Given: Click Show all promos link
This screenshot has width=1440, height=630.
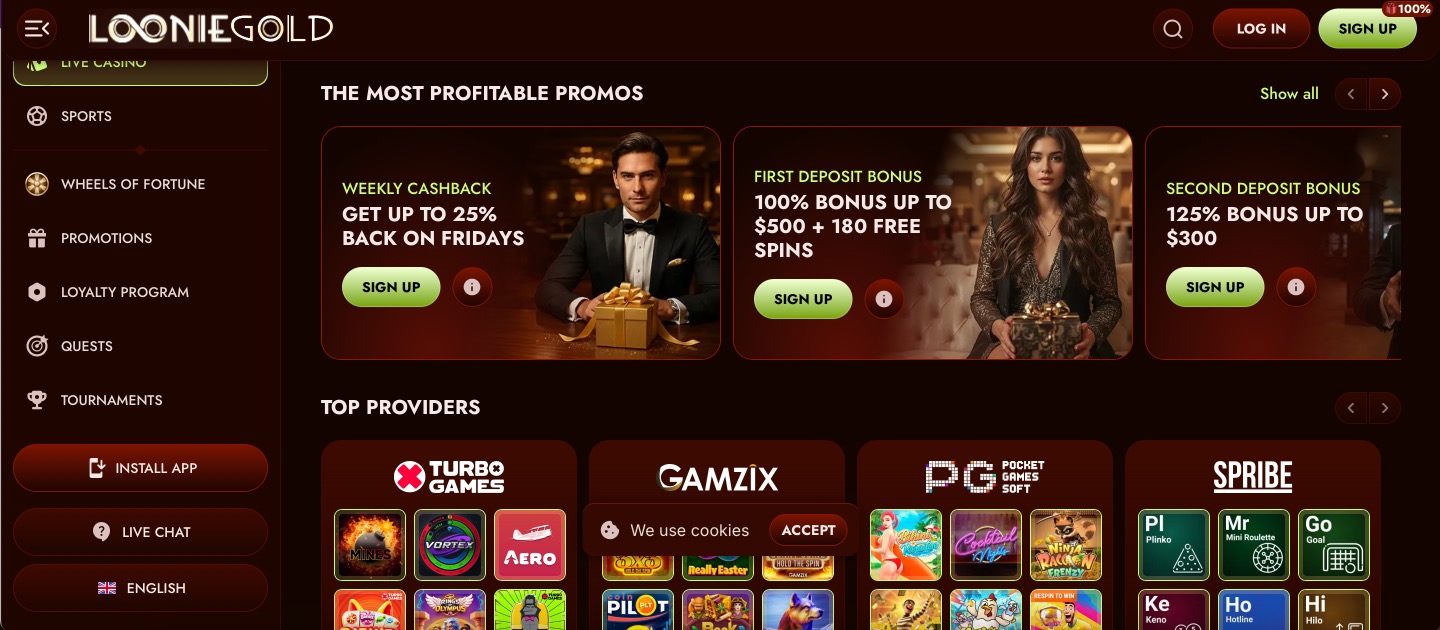Looking at the screenshot, I should tap(1289, 94).
